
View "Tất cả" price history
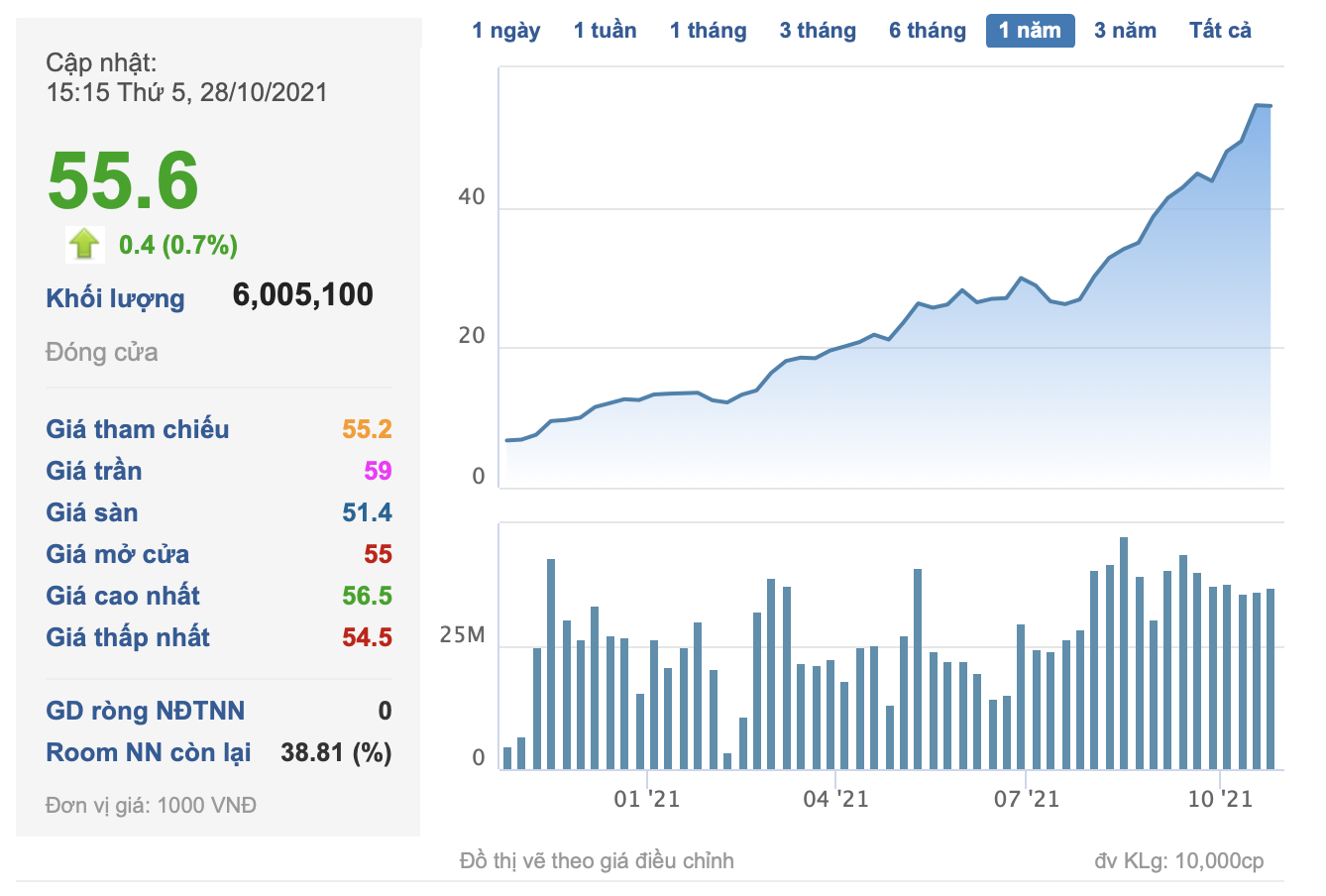point(1220,31)
